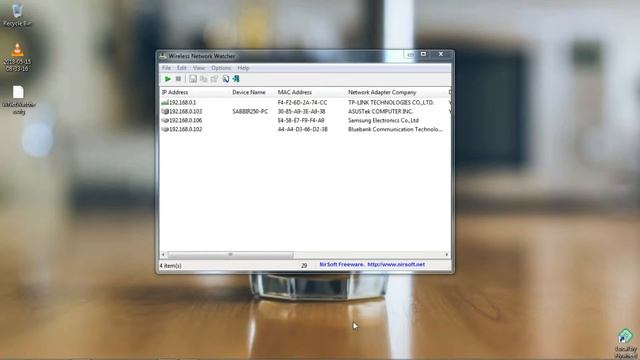Copy selected items using the toolbar copy icon

(203, 79)
